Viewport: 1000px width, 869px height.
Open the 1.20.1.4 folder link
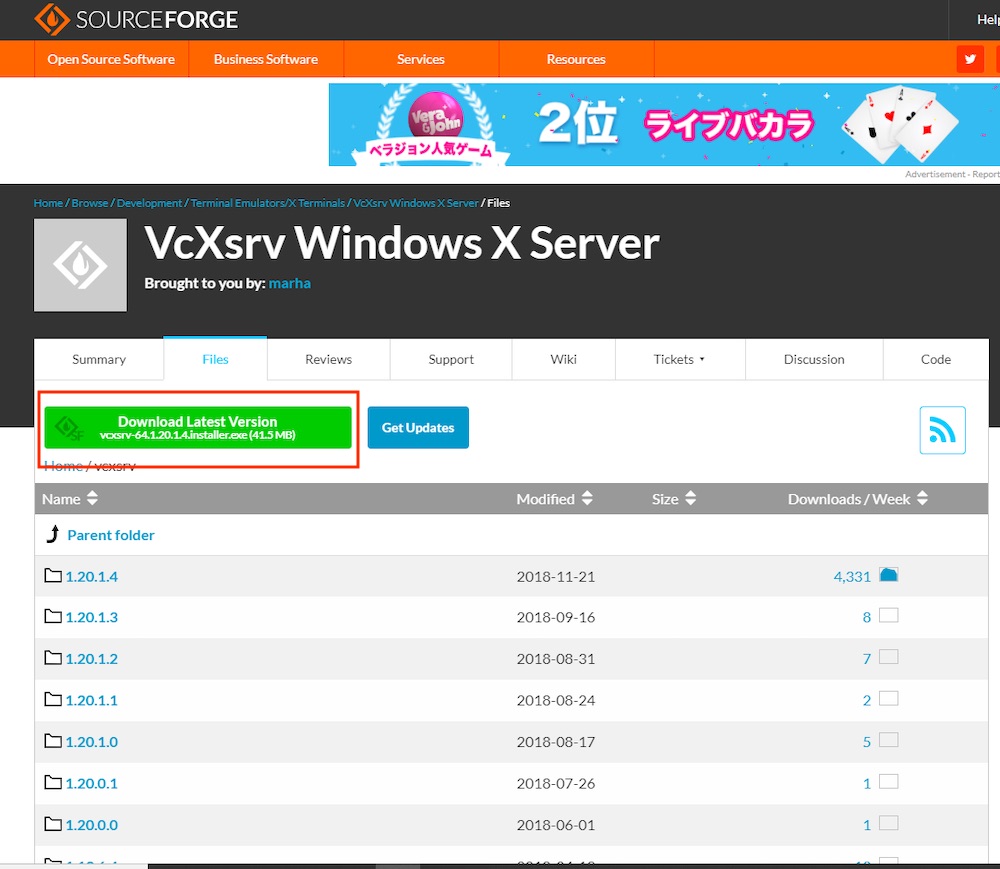point(92,576)
